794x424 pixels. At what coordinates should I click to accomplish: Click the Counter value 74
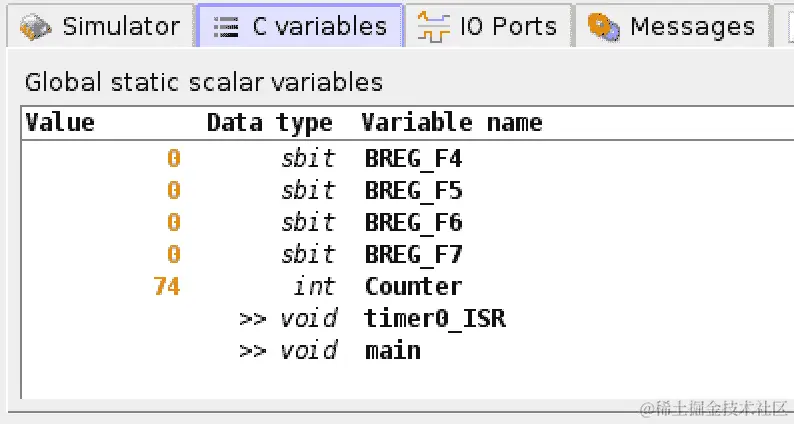pos(167,286)
